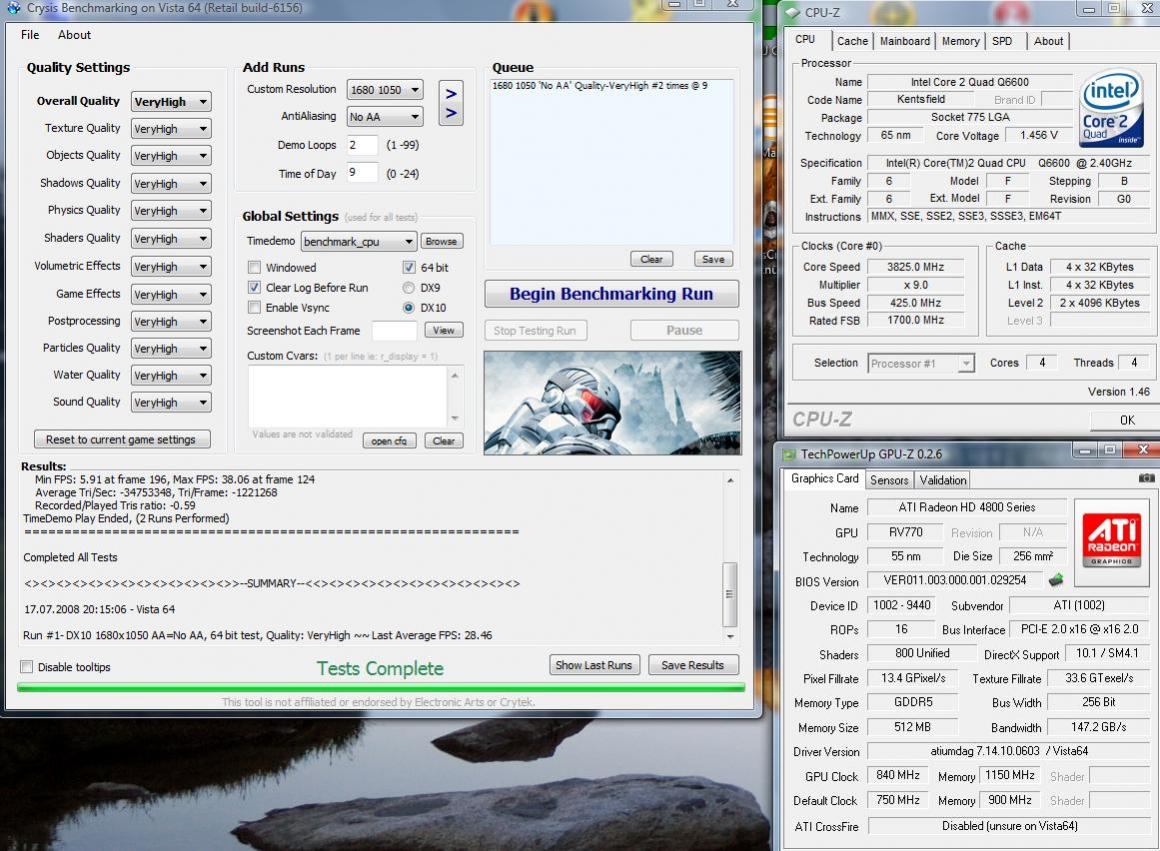Click the Custom Cvars scrollbar up arrow

click(x=454, y=376)
